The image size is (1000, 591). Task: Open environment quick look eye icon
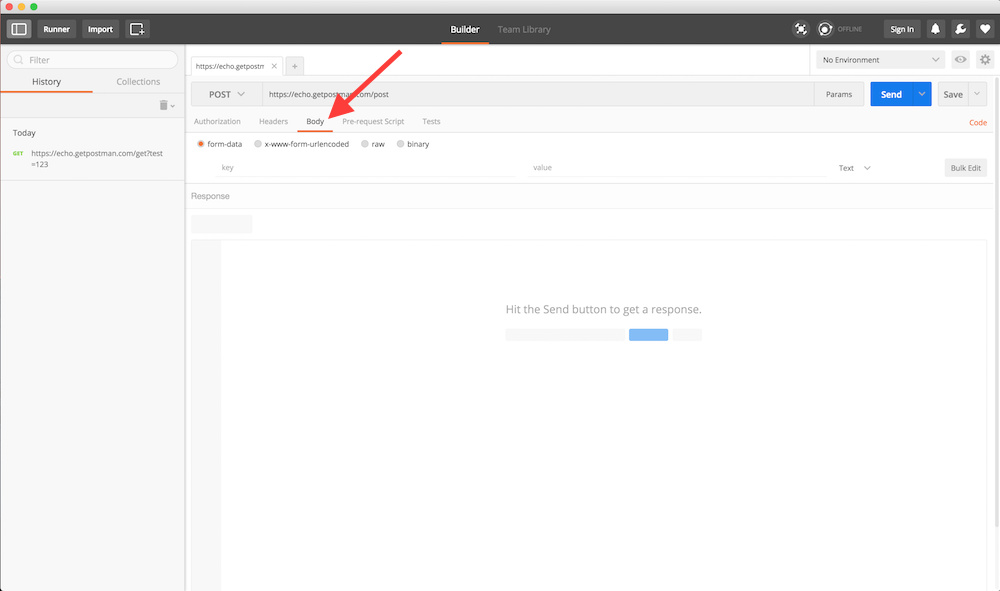point(960,59)
